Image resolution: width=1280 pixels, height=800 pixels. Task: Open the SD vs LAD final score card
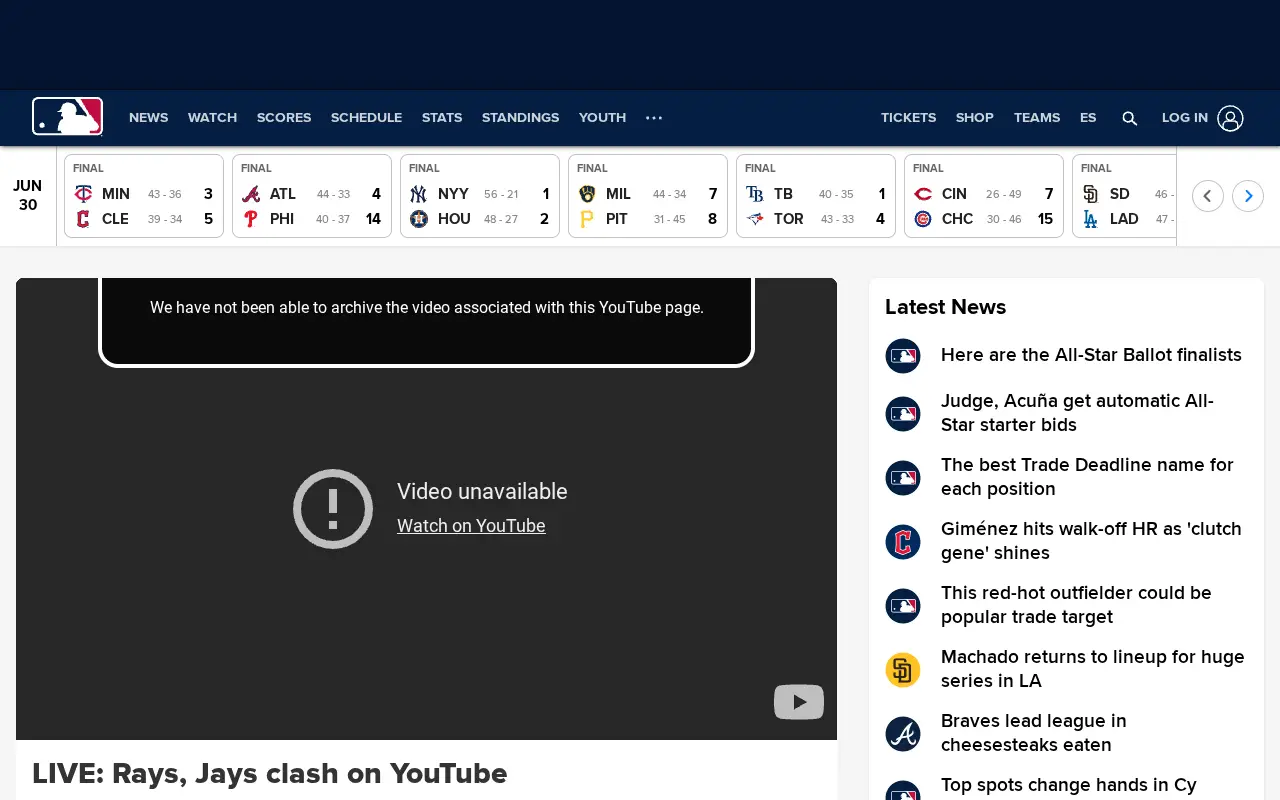pos(1124,196)
